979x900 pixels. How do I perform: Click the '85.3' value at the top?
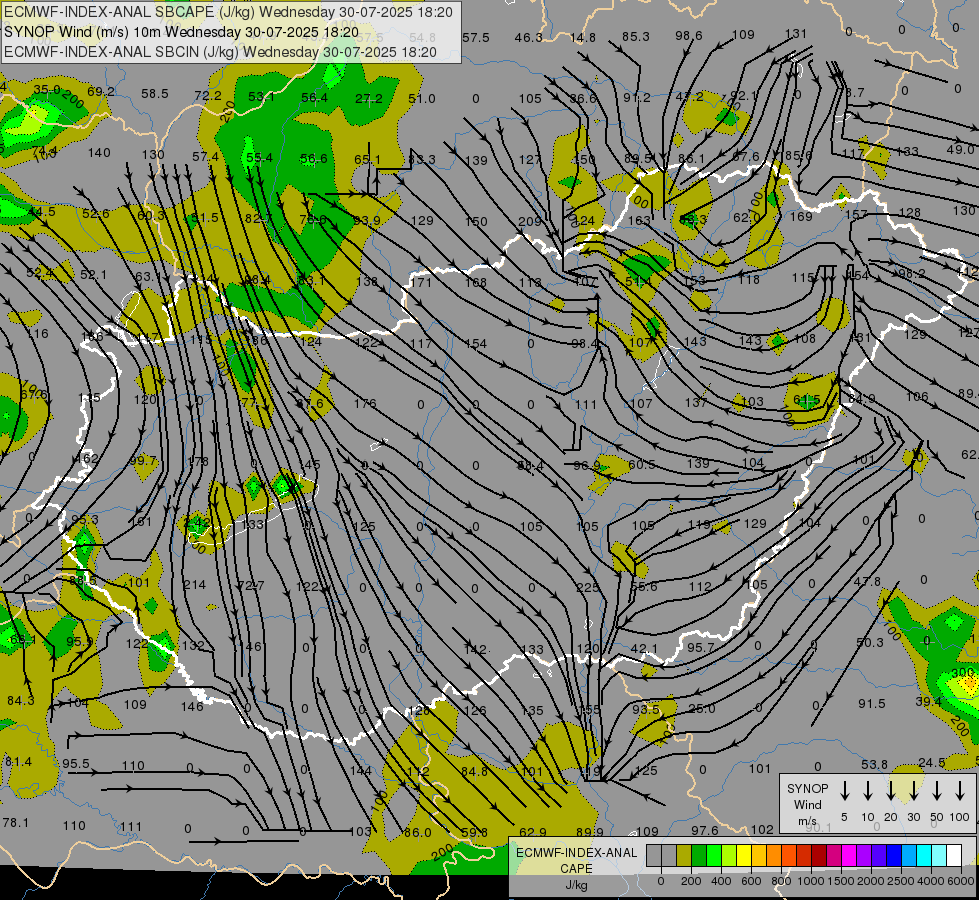coord(636,36)
